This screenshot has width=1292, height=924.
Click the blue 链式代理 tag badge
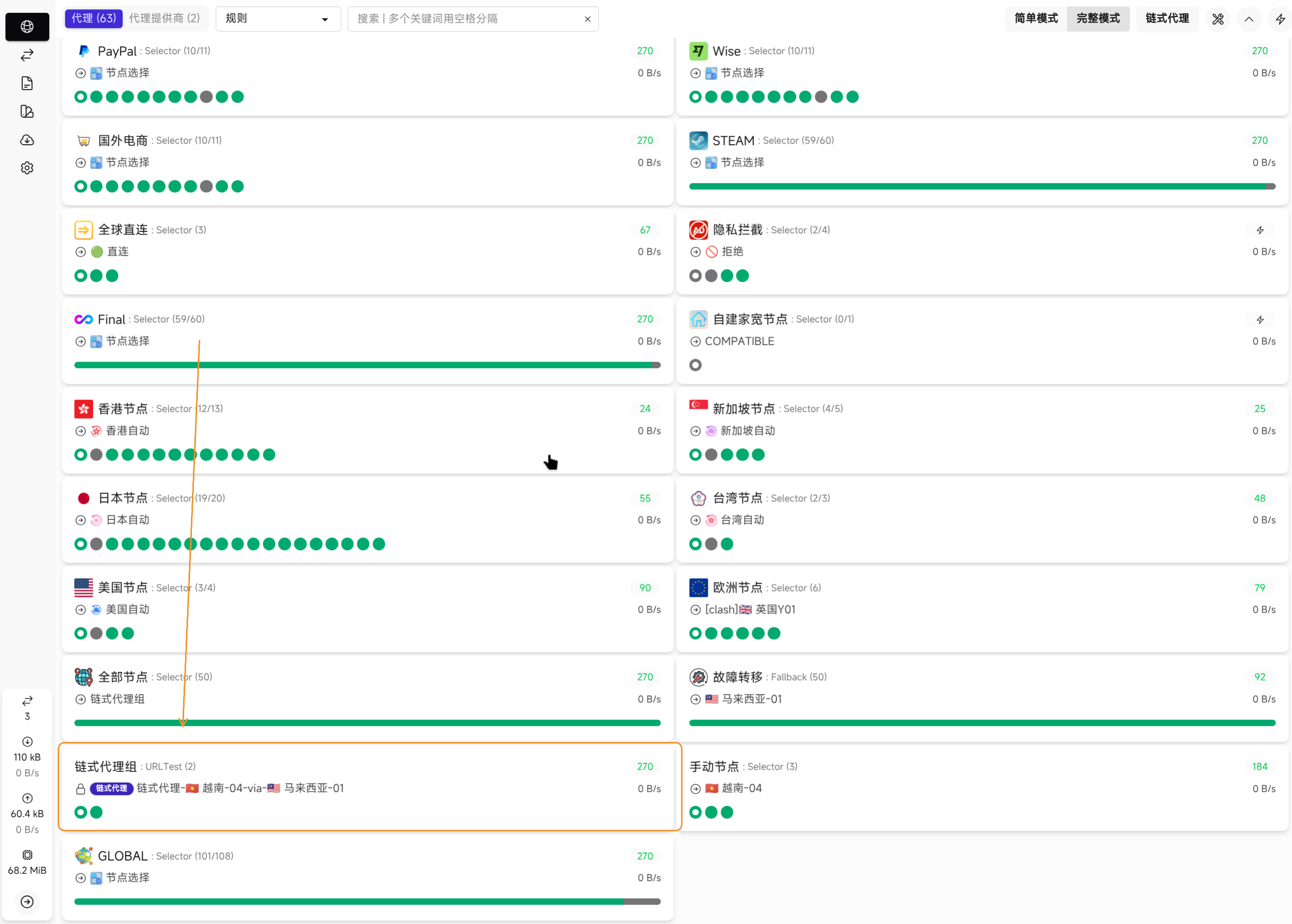[x=112, y=789]
